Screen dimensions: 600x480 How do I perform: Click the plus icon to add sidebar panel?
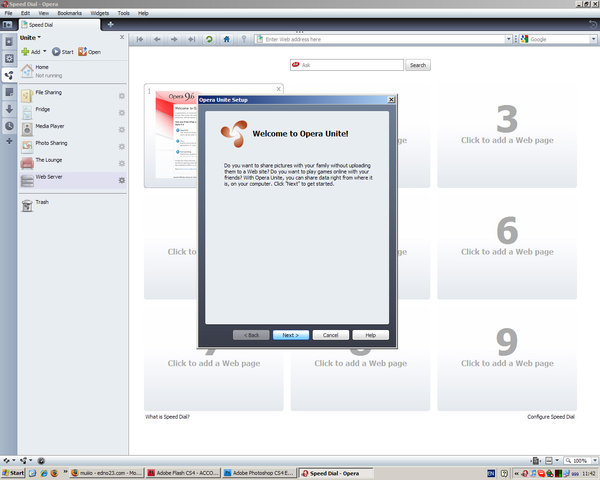click(9, 141)
